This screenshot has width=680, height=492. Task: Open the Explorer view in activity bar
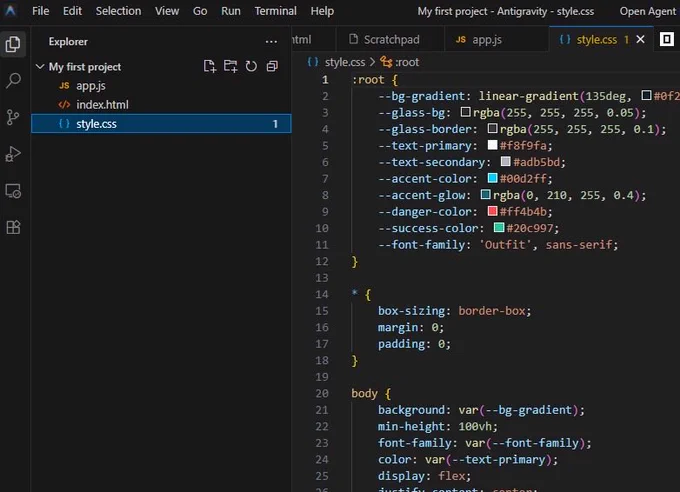(13, 44)
